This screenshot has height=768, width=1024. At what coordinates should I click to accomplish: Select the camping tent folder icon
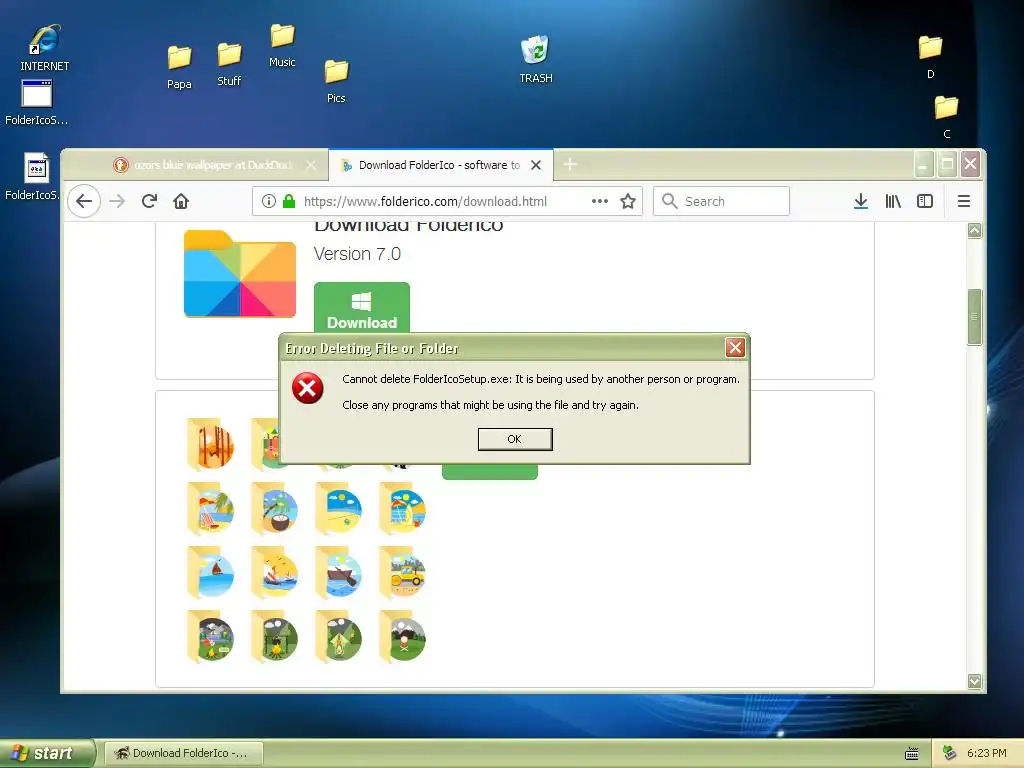pos(339,637)
